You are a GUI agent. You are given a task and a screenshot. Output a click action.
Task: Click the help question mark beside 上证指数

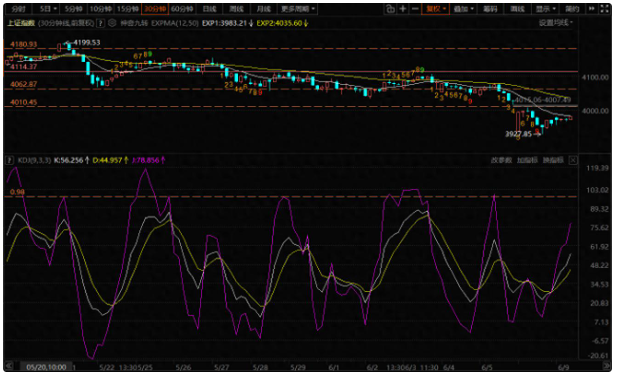click(x=101, y=23)
